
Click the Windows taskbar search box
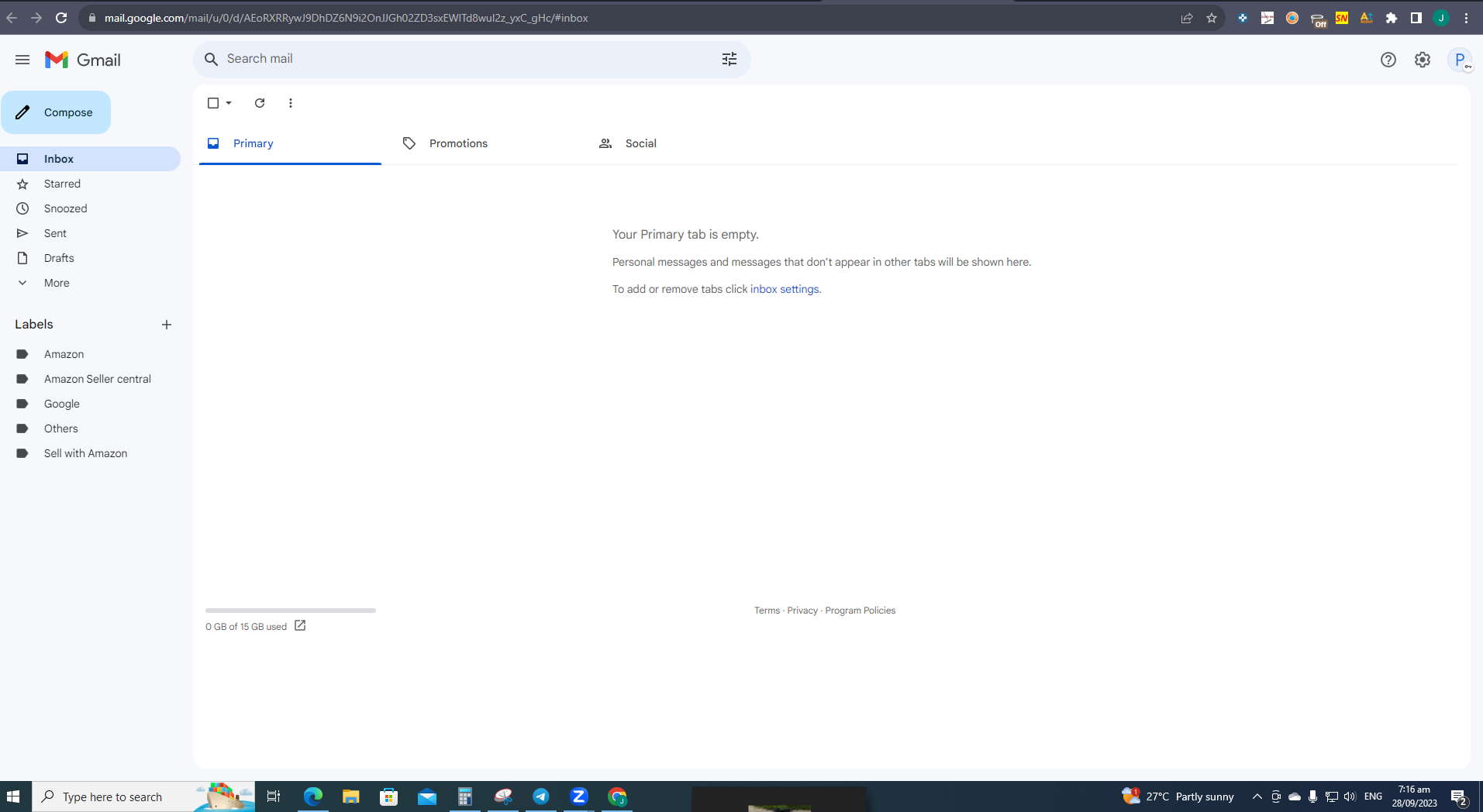pos(143,797)
